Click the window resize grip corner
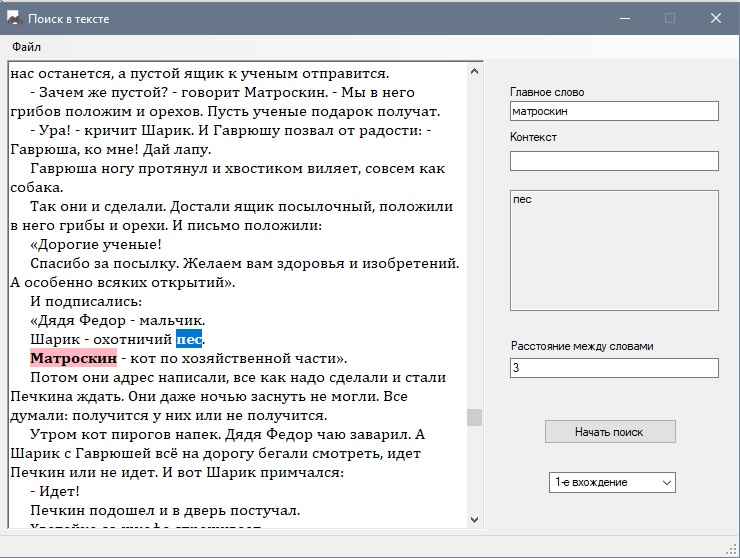The height and width of the screenshot is (558, 740). [x=732, y=550]
